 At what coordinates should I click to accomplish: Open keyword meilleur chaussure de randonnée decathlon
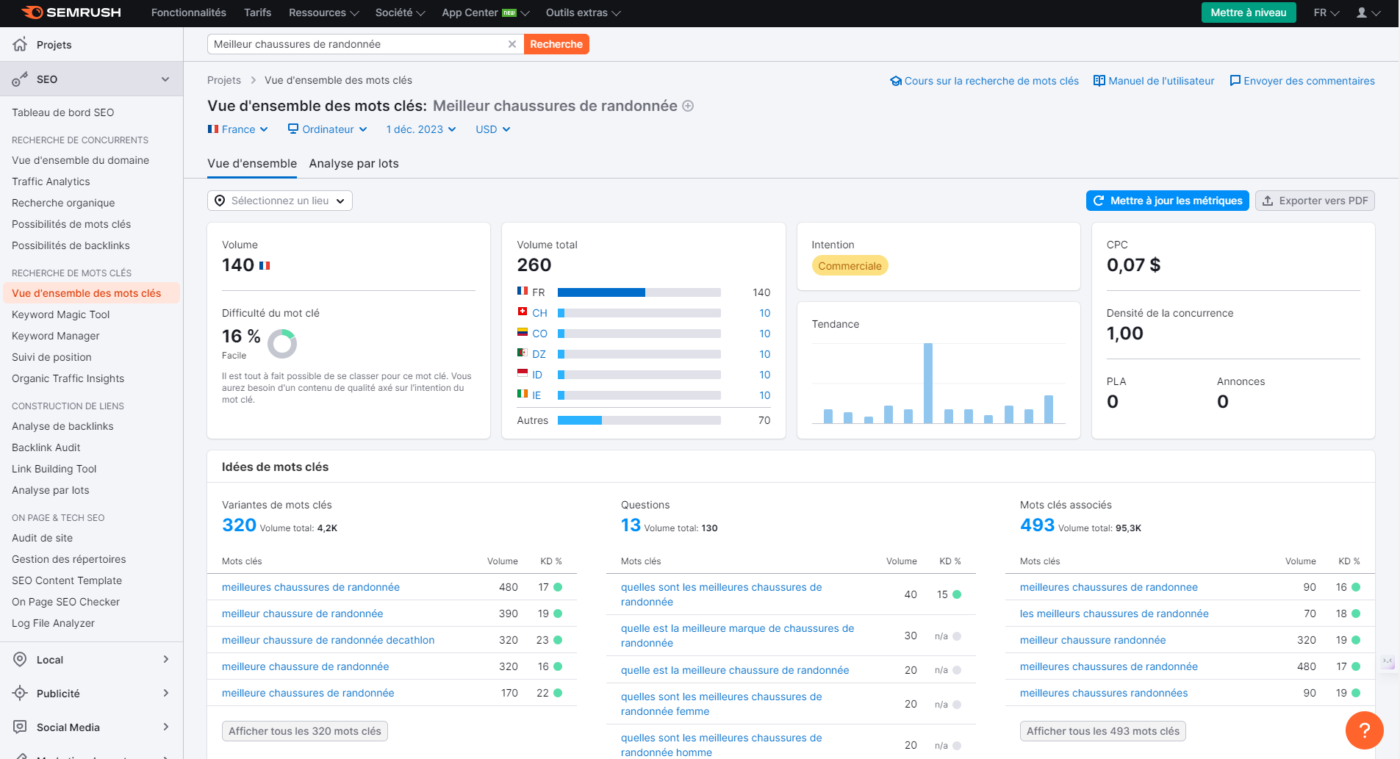click(x=328, y=640)
